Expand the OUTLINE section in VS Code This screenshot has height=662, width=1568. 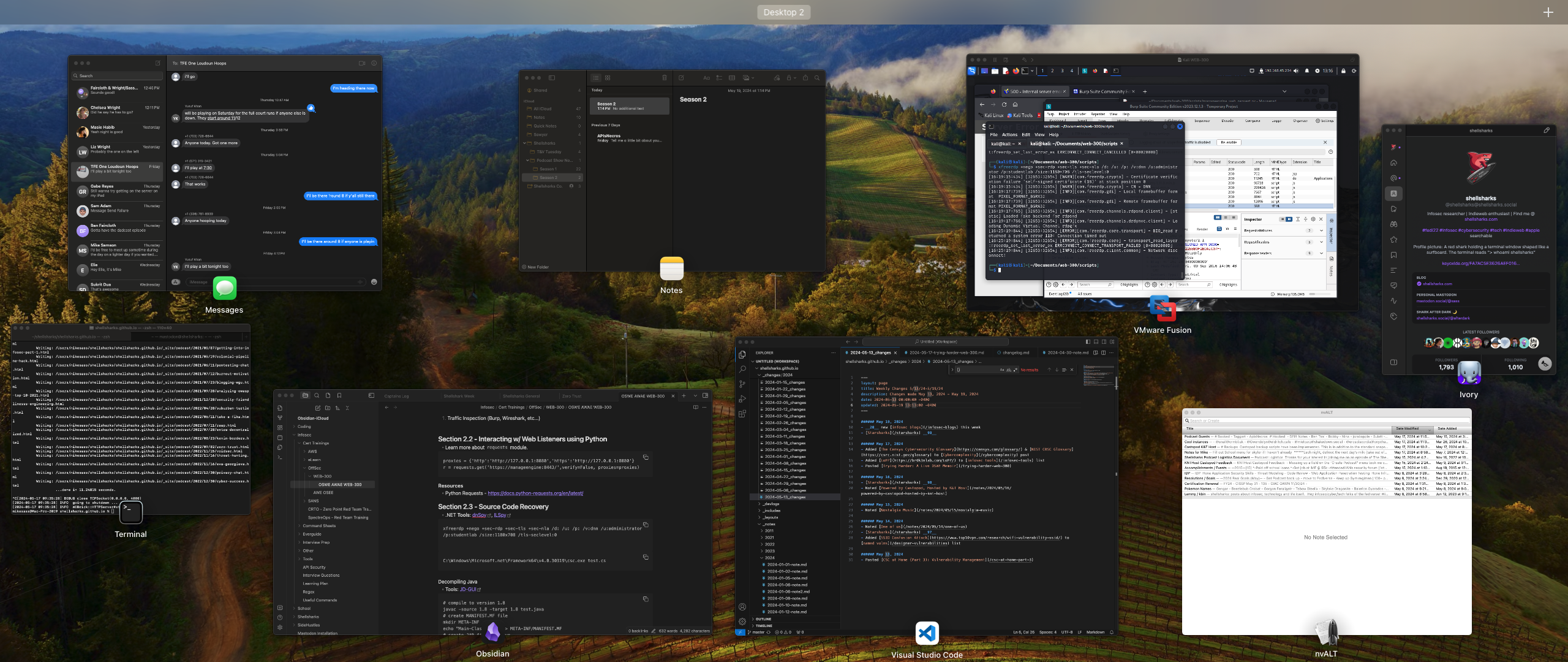(763, 619)
